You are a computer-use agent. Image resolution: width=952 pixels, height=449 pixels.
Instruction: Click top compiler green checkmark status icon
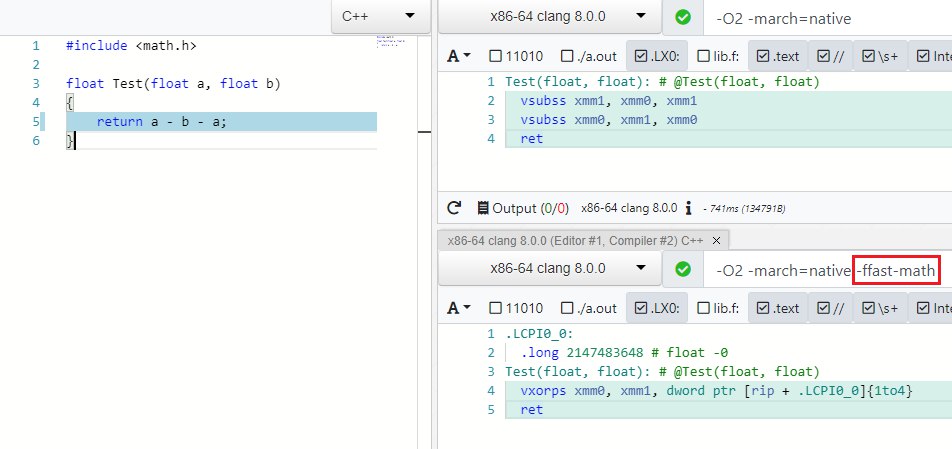coord(682,17)
